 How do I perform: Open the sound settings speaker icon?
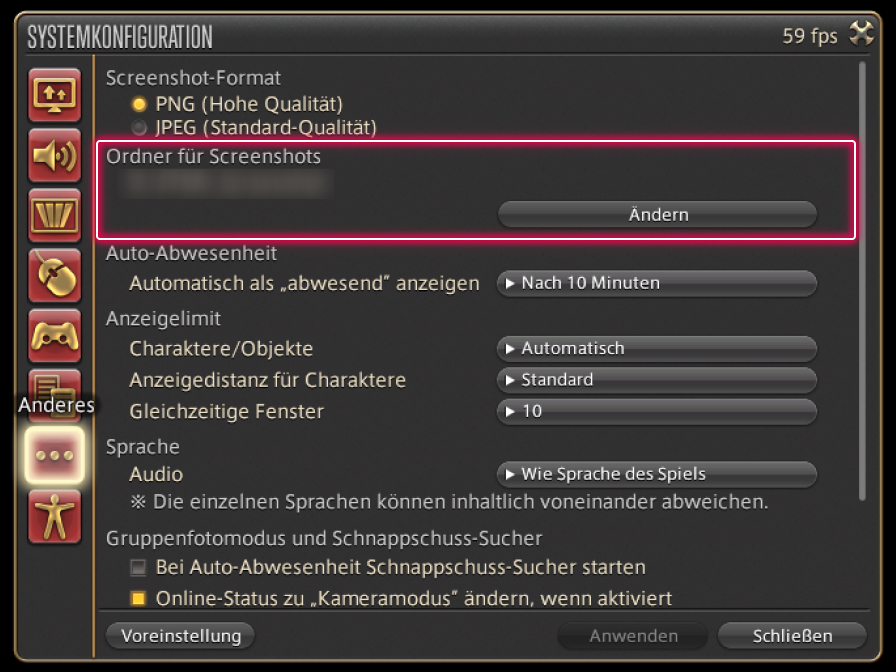coord(54,155)
